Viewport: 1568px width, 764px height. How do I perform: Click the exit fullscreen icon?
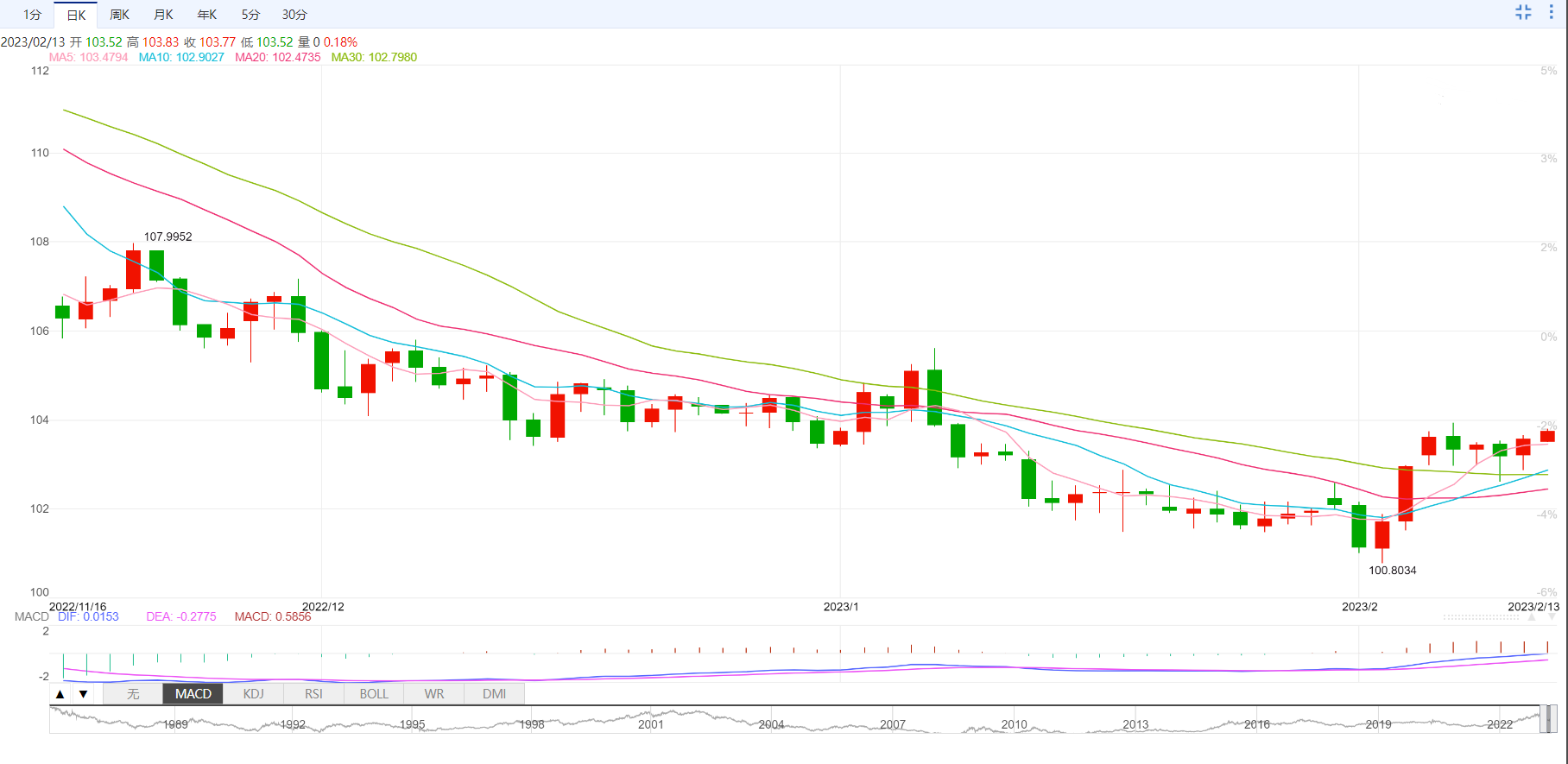click(1523, 12)
